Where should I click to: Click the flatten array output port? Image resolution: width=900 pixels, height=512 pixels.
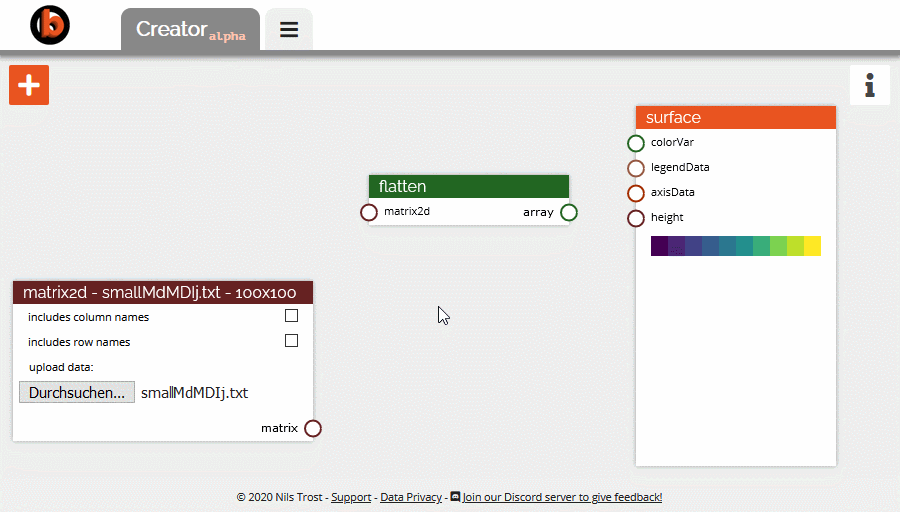[569, 212]
